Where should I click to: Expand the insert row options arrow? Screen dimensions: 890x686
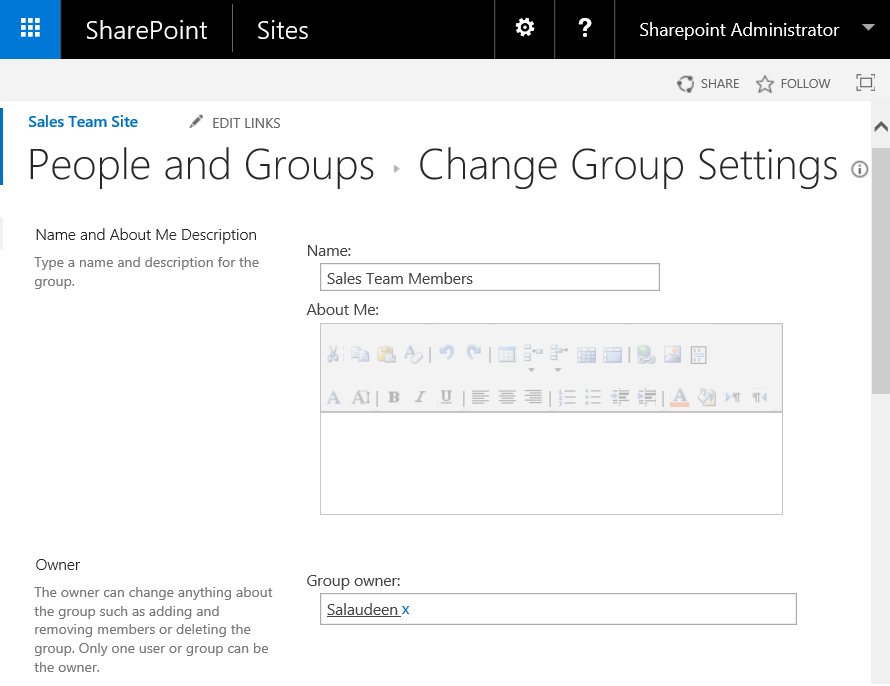point(531,369)
